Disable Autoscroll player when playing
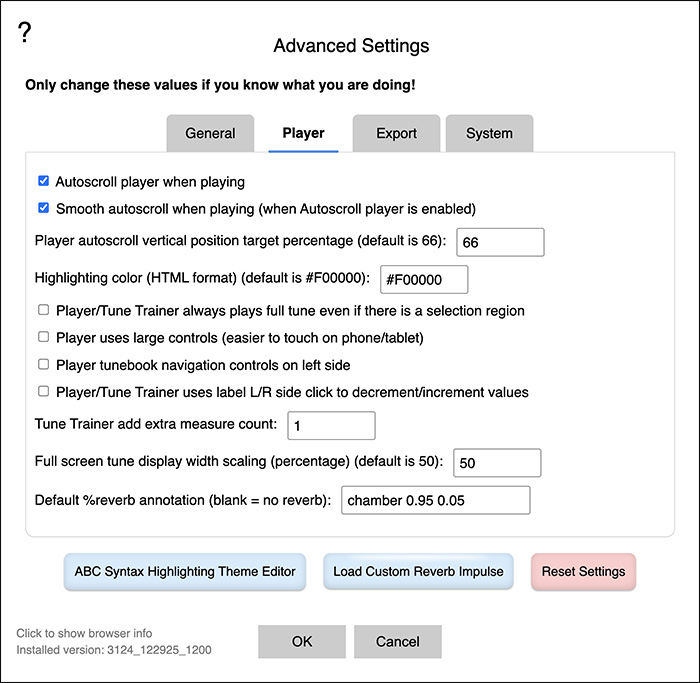700x683 pixels. (x=43, y=182)
